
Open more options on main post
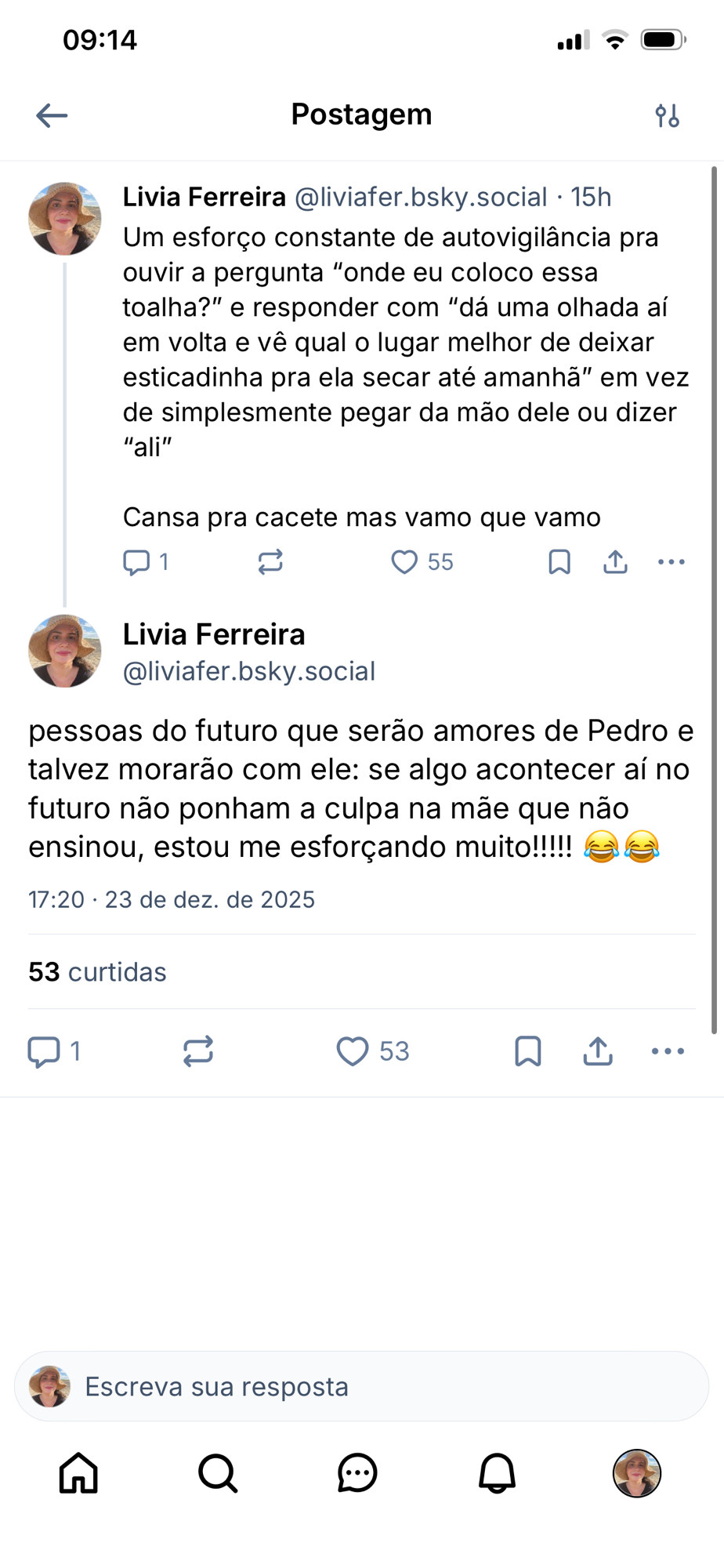(x=668, y=1051)
